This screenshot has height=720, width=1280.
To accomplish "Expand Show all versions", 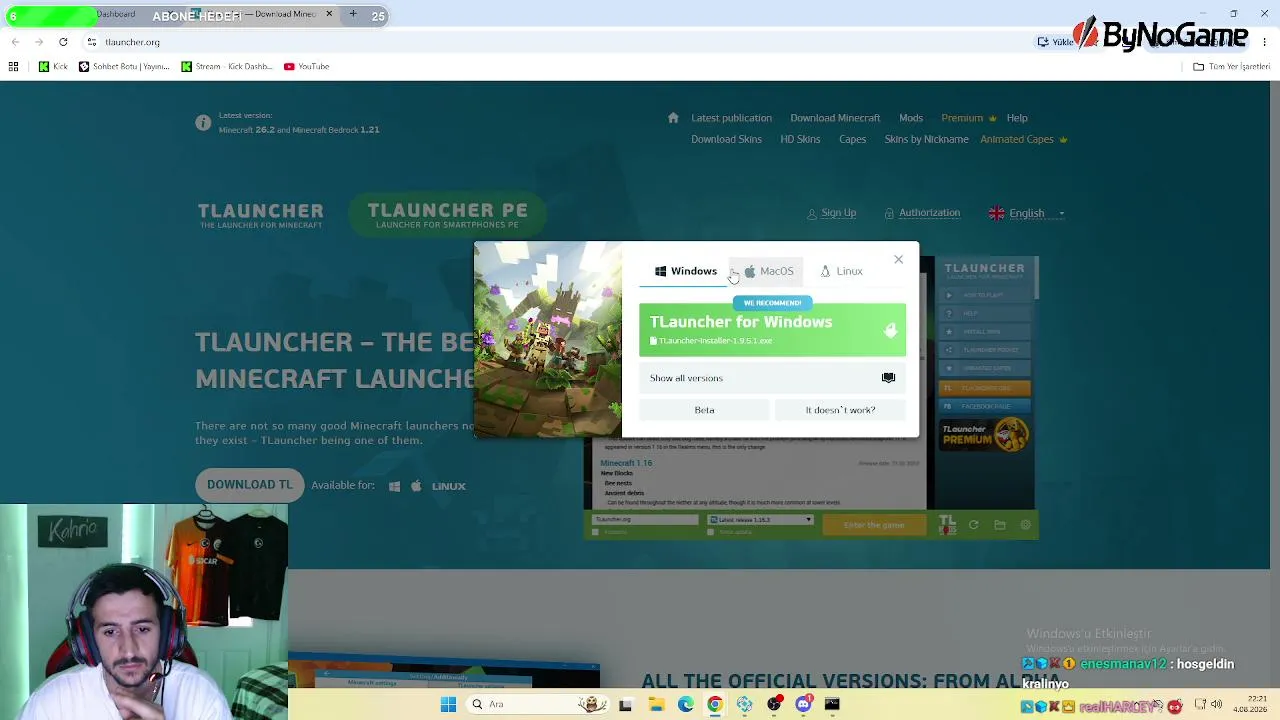I will pos(772,378).
